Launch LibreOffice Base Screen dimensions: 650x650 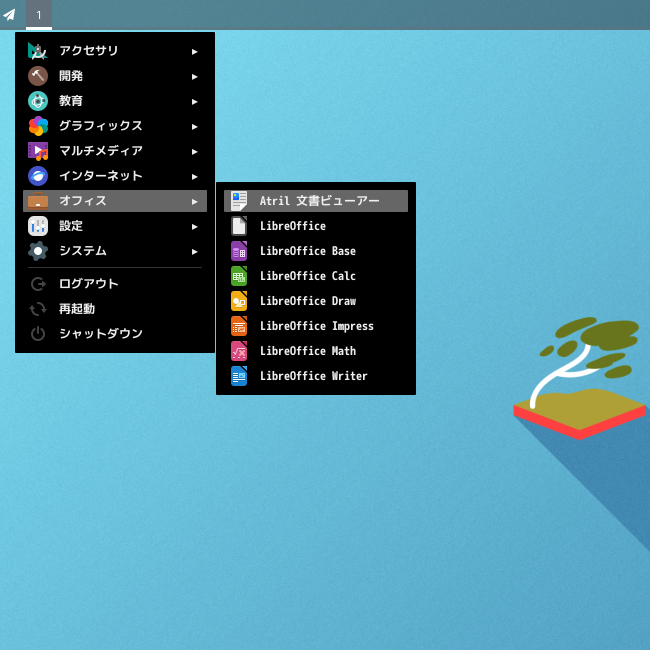point(316,251)
